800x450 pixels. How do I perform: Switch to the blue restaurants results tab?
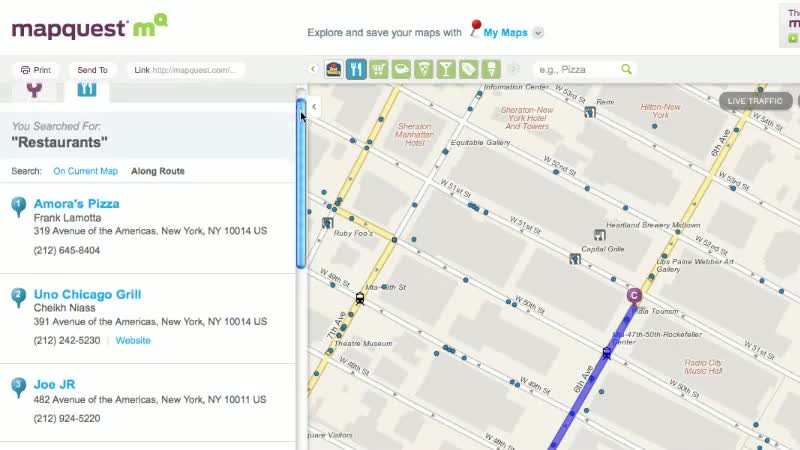[87, 91]
